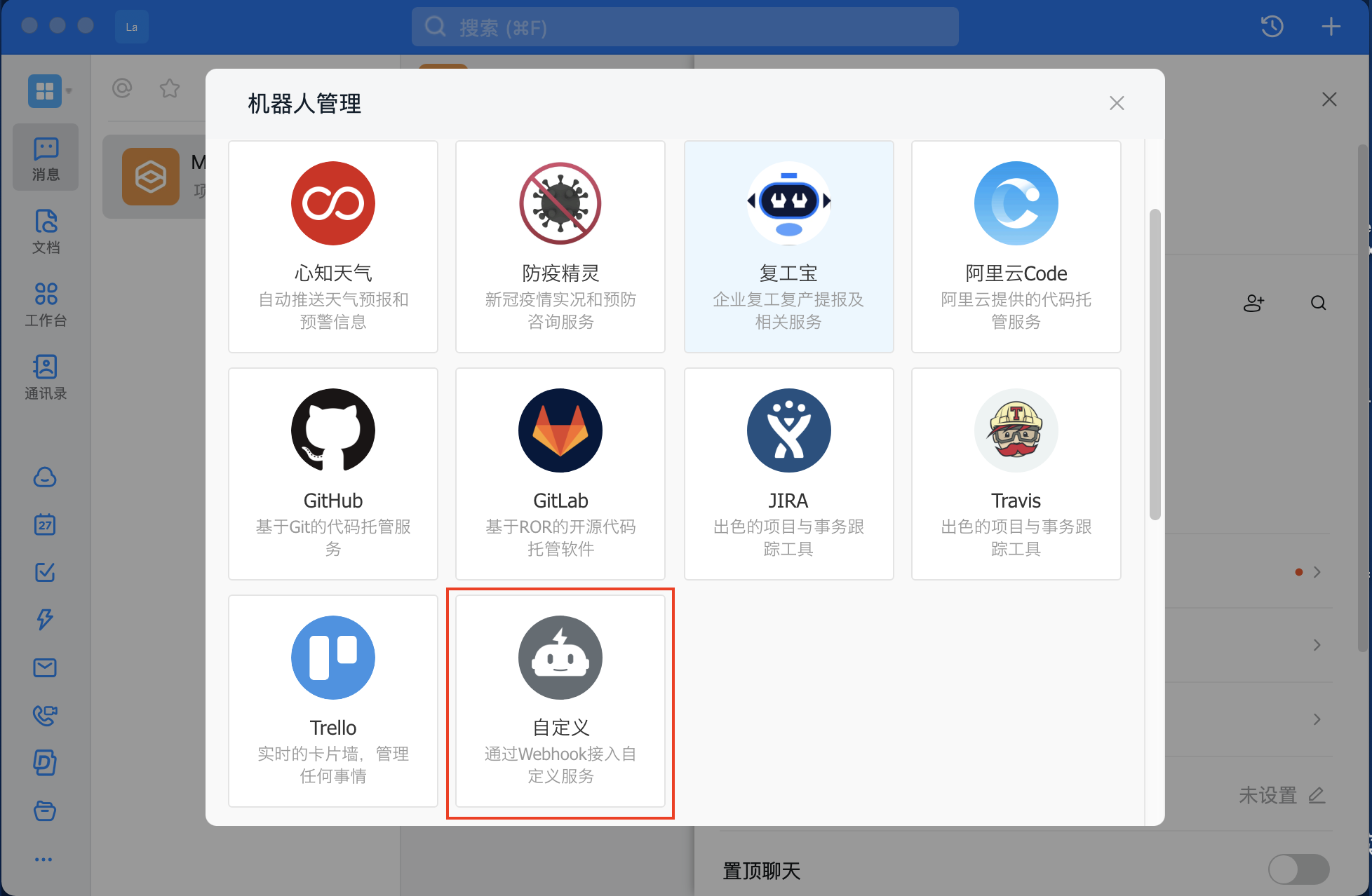Click the search field 搜索
Screen dimensions: 1372x896
click(x=685, y=27)
